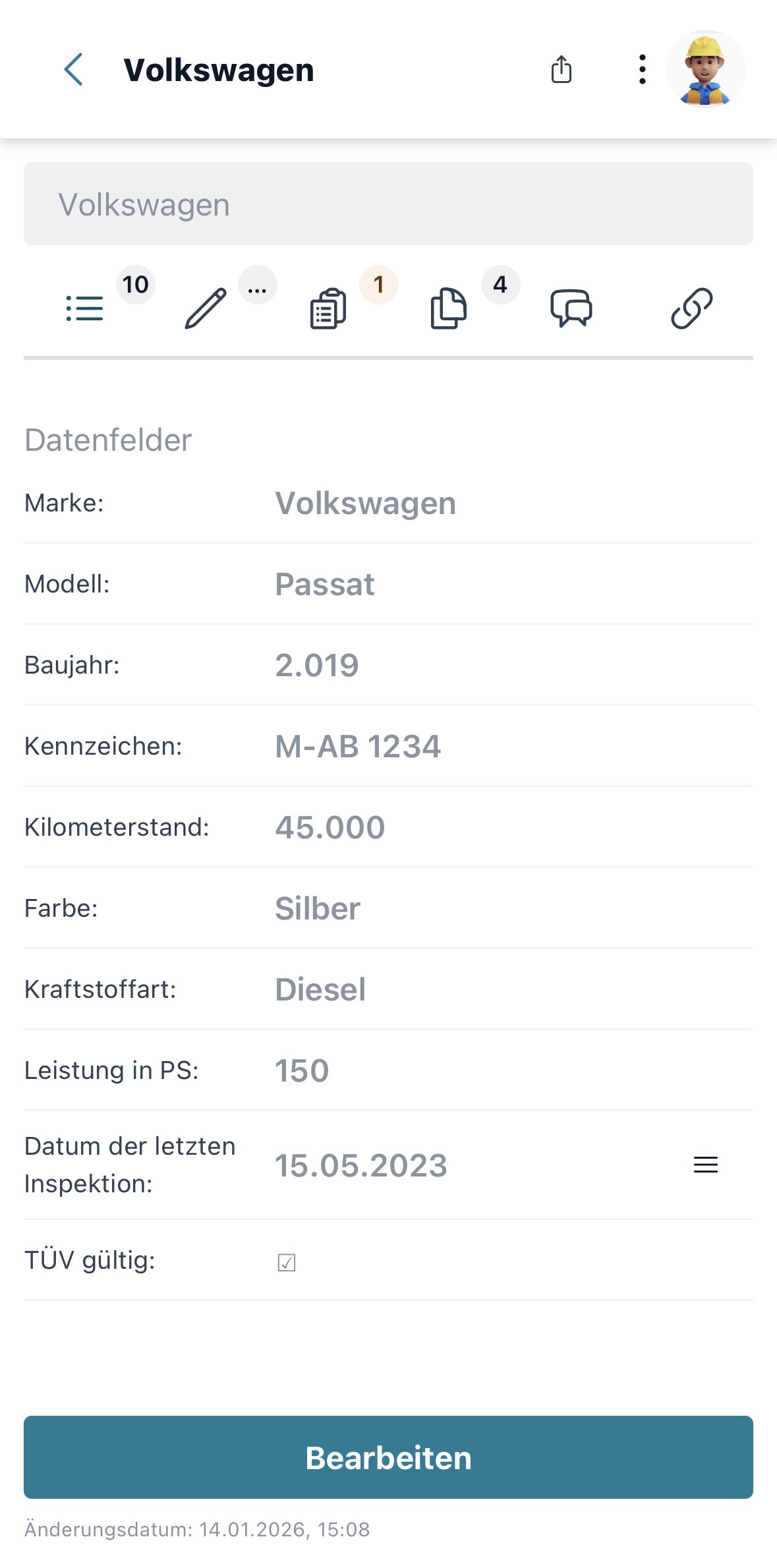Viewport: 777px width, 1568px height.
Task: Toggle the TÜV gültig checkbox
Action: click(x=287, y=1262)
